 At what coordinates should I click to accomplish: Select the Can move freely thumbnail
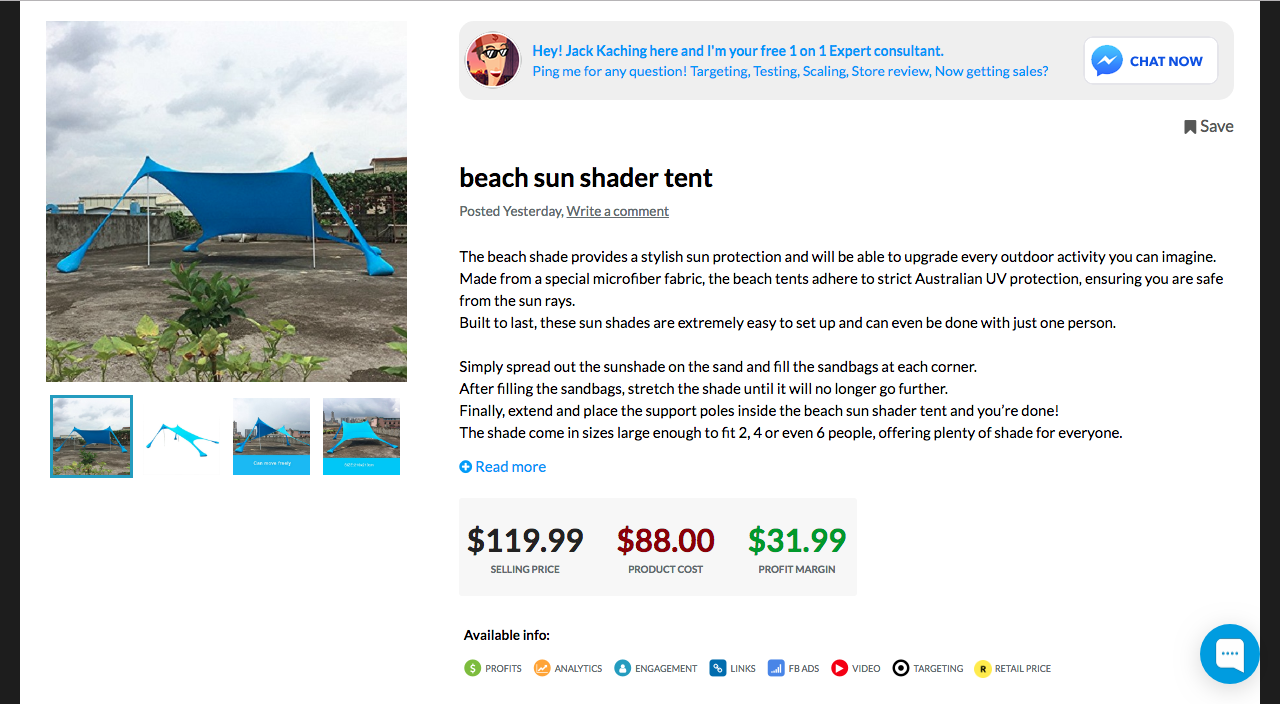[271, 436]
